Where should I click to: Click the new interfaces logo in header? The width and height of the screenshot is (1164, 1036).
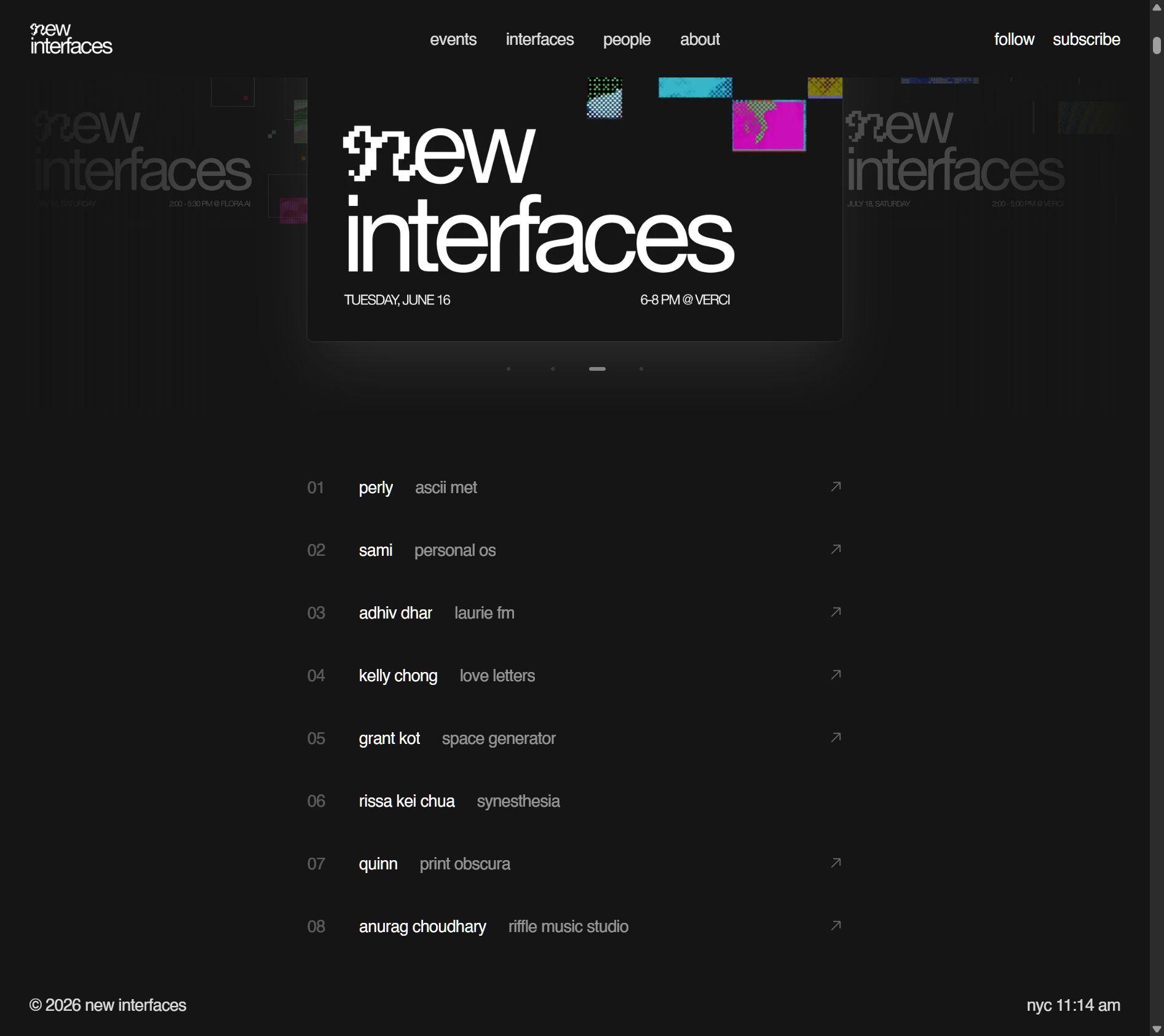[71, 39]
